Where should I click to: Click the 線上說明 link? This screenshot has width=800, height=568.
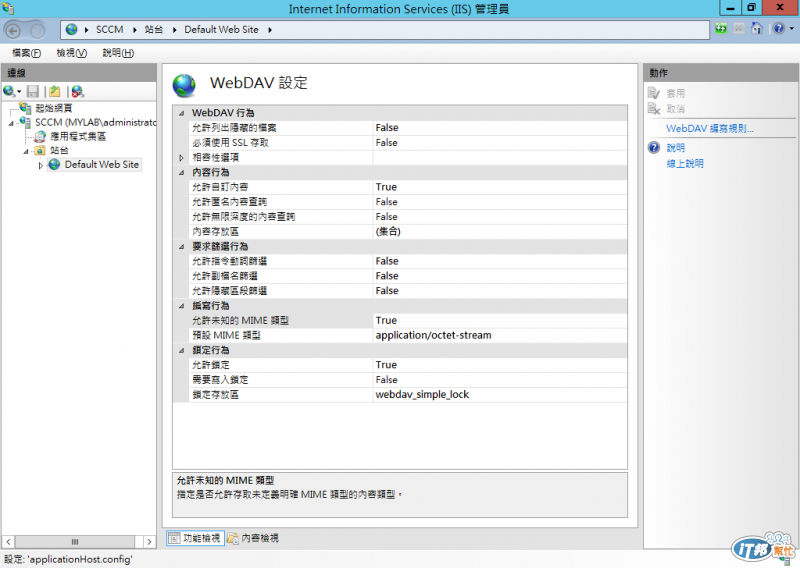pos(685,163)
